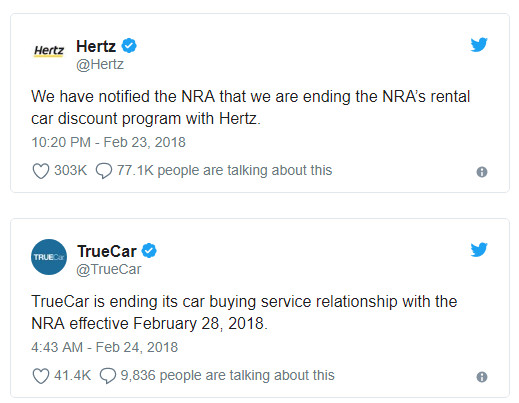519x403 pixels.
Task: Open the Hertz profile logo avatar
Action: coord(49,51)
